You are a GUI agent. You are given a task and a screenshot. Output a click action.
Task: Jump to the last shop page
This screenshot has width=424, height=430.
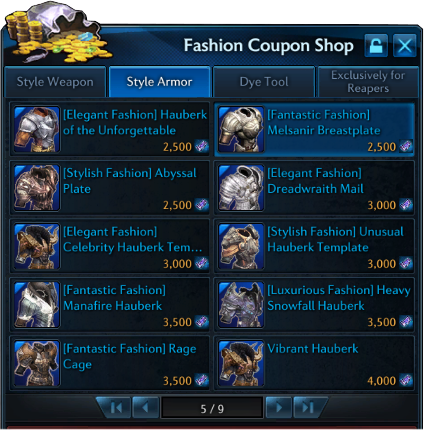(309, 407)
